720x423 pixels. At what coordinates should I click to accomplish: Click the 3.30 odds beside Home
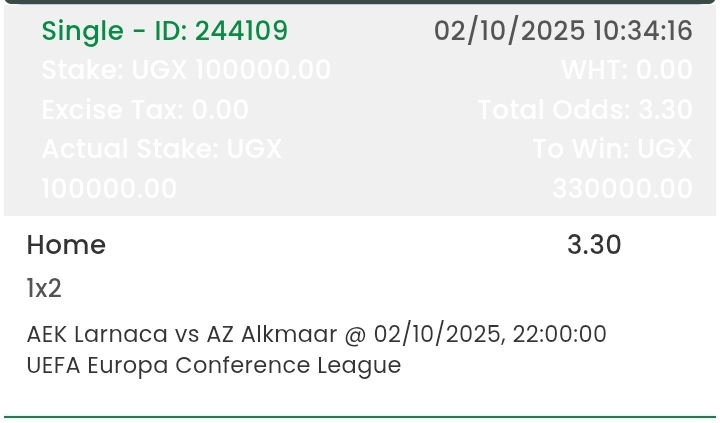594,245
